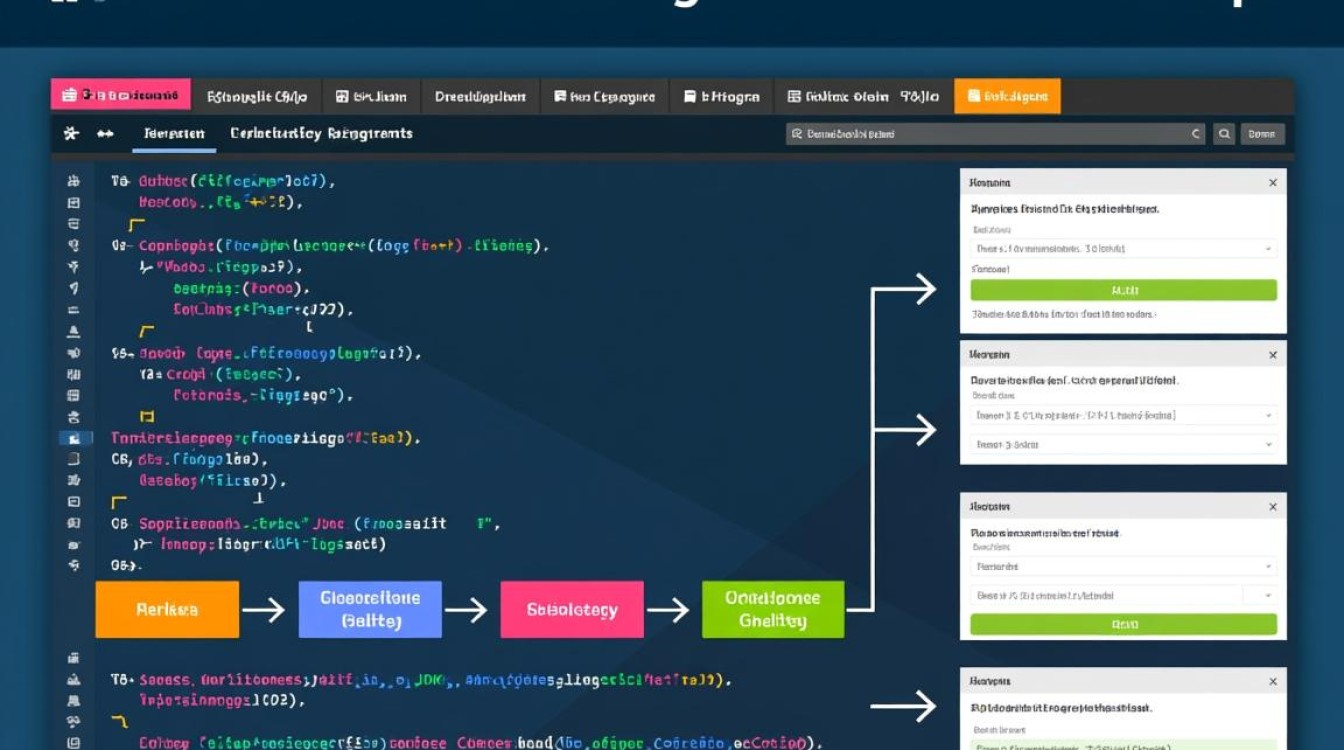Switch to the pink tab in the tab bar
1344x750 pixels.
click(x=121, y=96)
